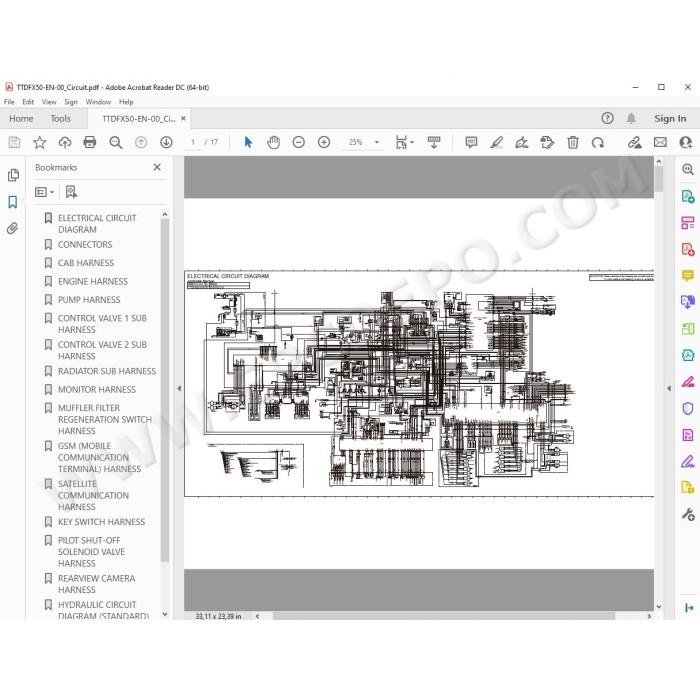The height and width of the screenshot is (700, 700).
Task: Open the Window menu
Action: (98, 102)
